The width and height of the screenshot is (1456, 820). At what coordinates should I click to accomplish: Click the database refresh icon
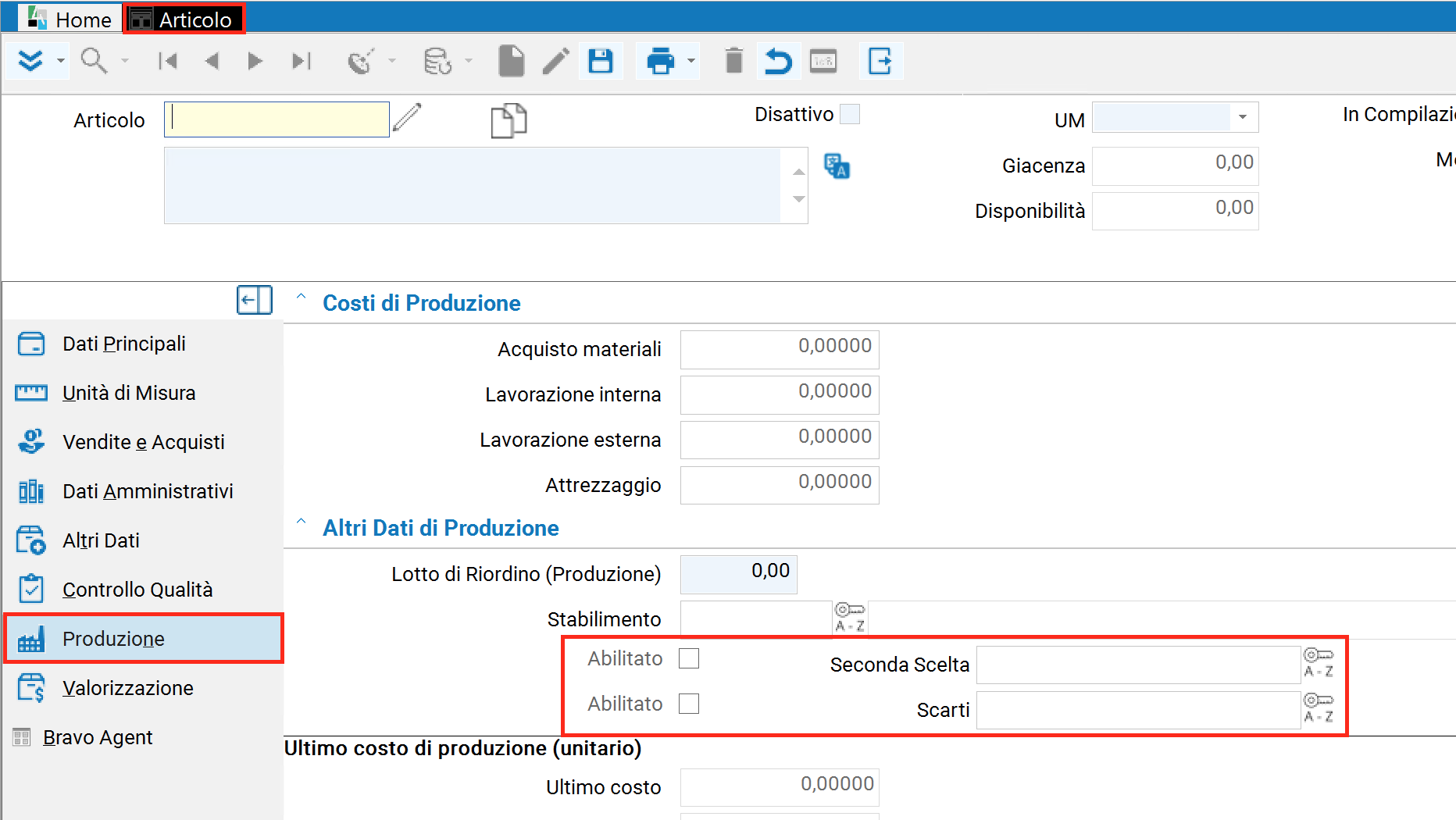coord(437,61)
